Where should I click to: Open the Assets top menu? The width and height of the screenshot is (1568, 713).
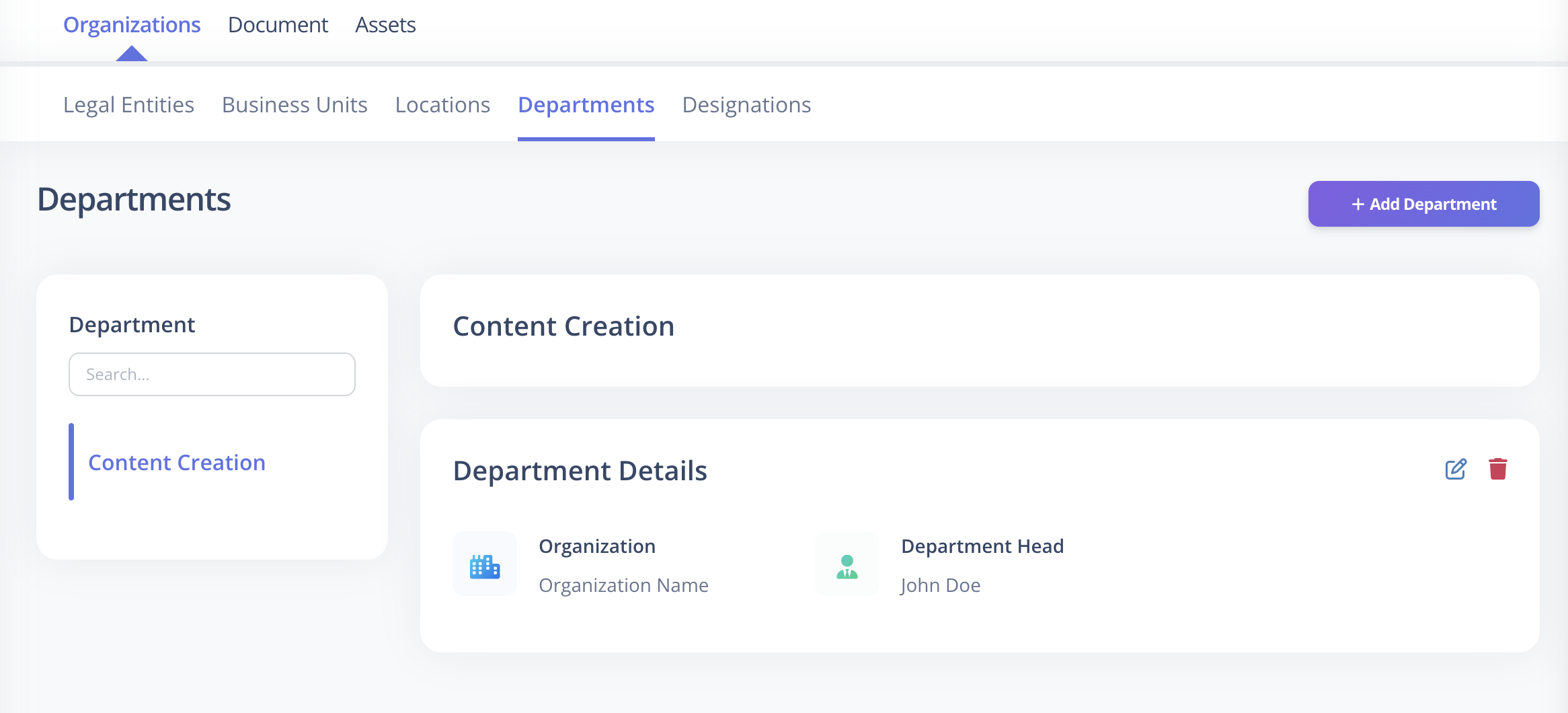coord(385,25)
